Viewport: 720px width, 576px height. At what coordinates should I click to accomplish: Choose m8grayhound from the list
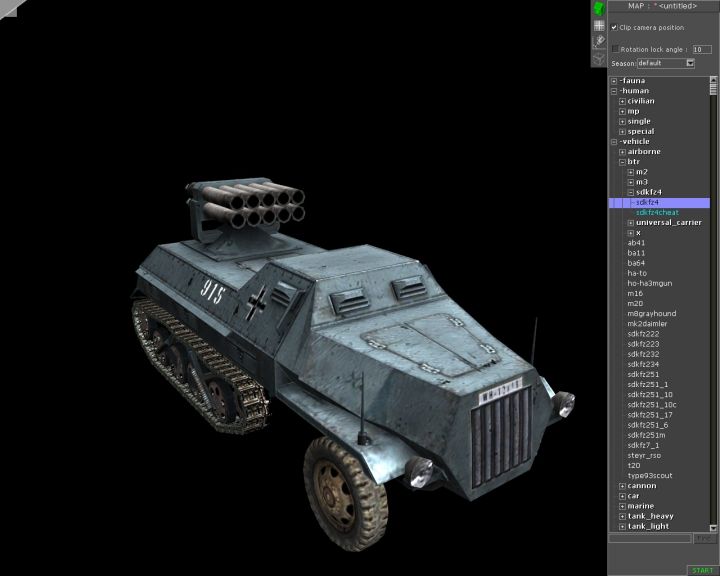[x=650, y=313]
